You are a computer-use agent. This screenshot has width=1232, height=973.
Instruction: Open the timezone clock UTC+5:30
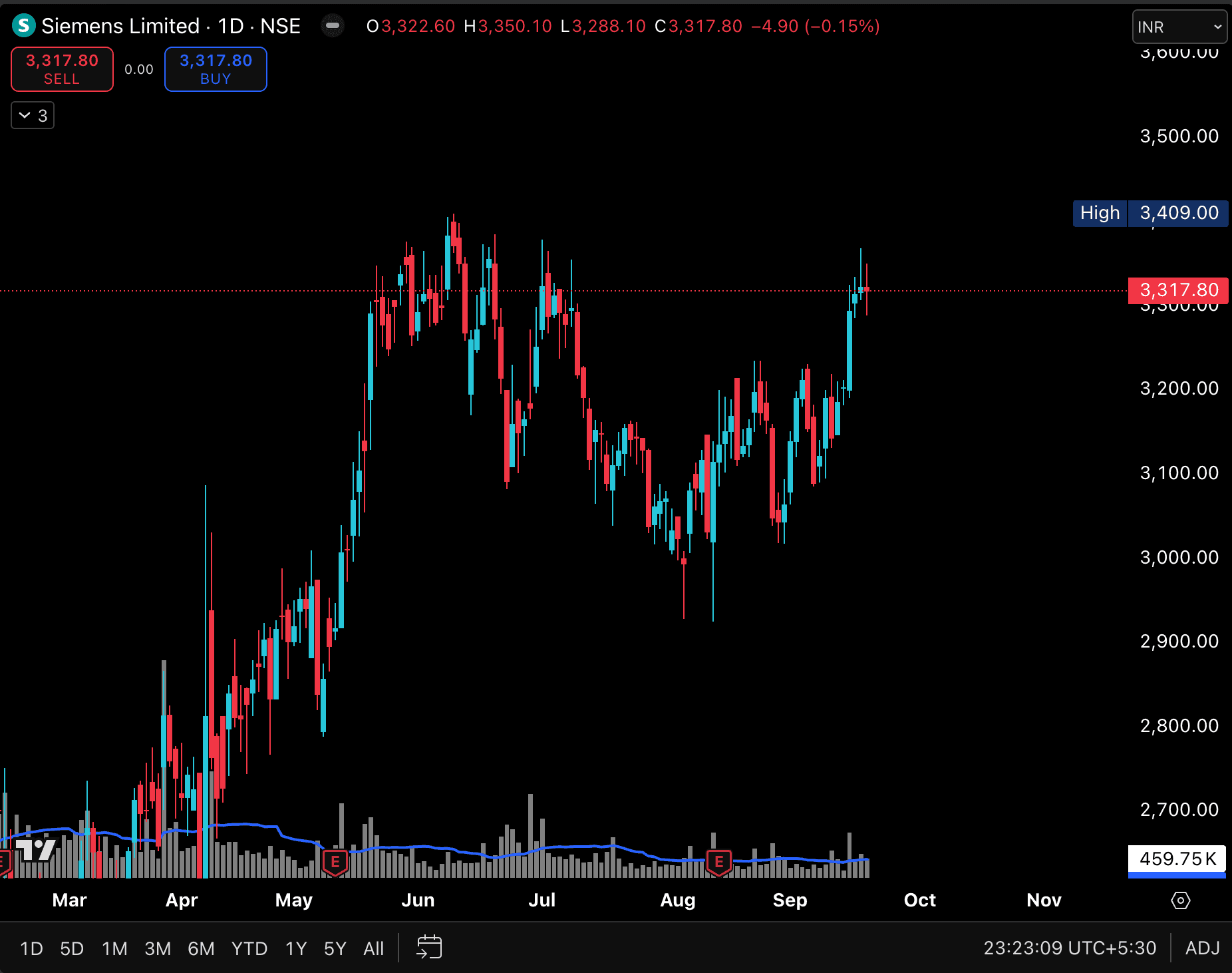1070,948
